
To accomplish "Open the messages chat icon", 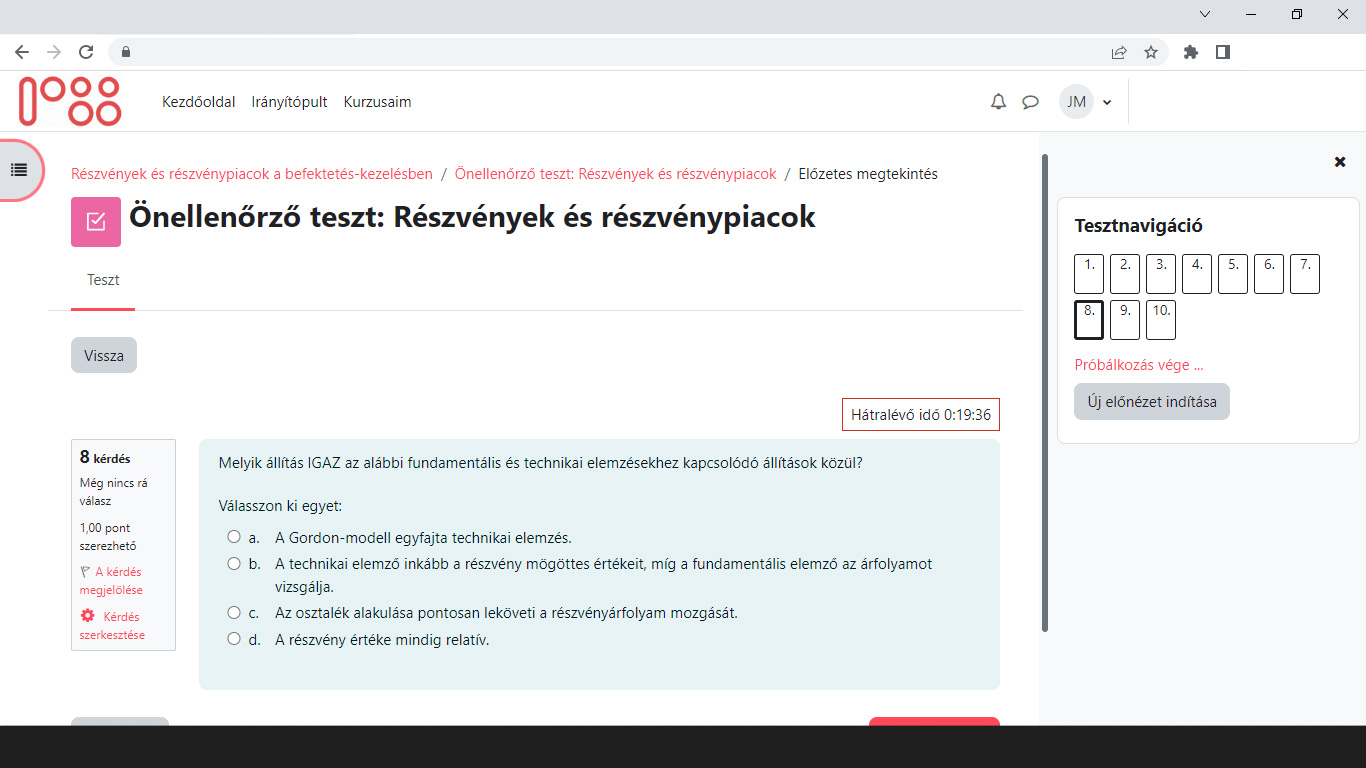I will click(x=1031, y=101).
